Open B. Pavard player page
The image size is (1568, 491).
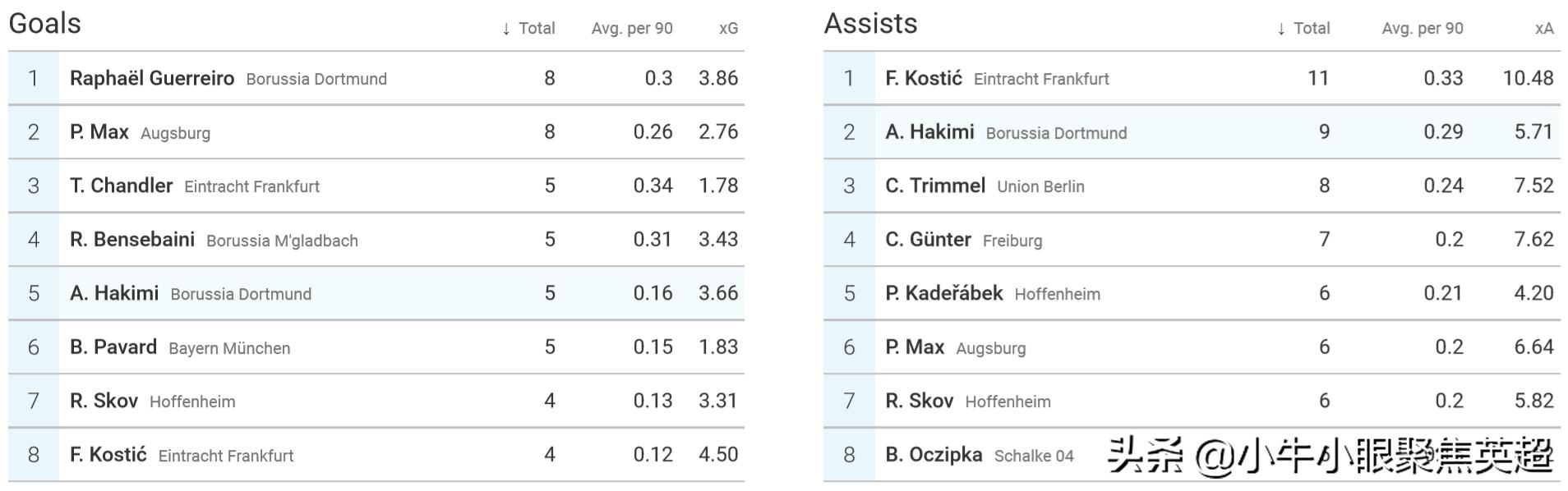click(113, 346)
